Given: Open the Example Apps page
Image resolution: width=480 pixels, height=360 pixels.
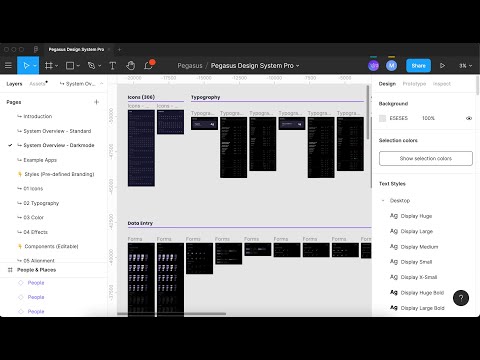Looking at the screenshot, I should 40,160.
